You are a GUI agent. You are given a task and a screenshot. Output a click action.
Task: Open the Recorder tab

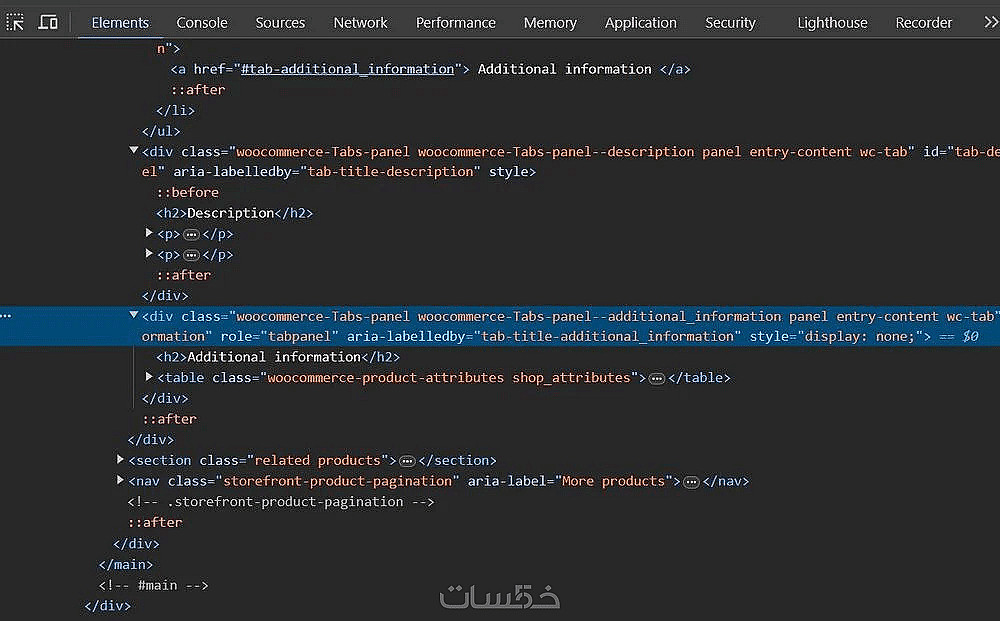pyautogui.click(x=923, y=22)
